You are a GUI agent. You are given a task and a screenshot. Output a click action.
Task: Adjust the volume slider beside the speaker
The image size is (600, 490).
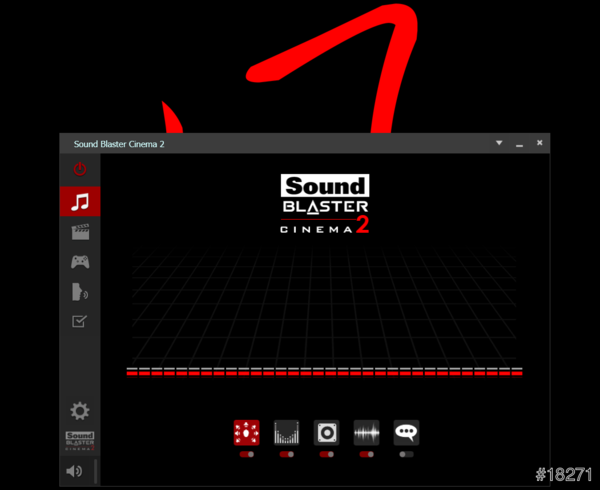click(95, 471)
